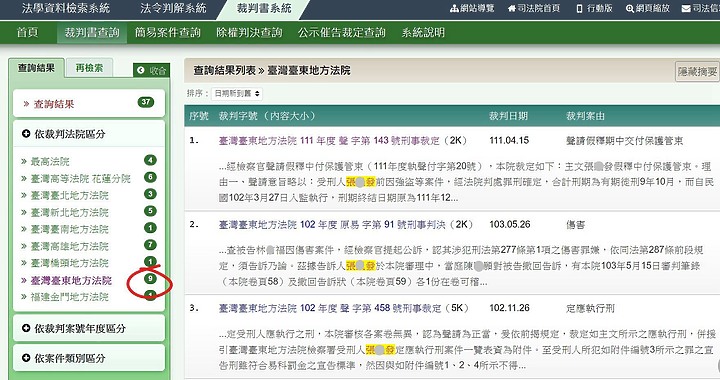Go to 司法院首頁 link
This screenshot has height=380, width=720.
click(x=534, y=8)
